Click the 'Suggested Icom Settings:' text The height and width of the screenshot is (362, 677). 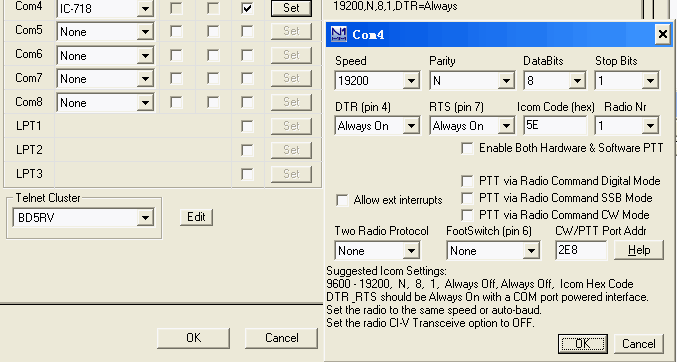[x=386, y=271]
